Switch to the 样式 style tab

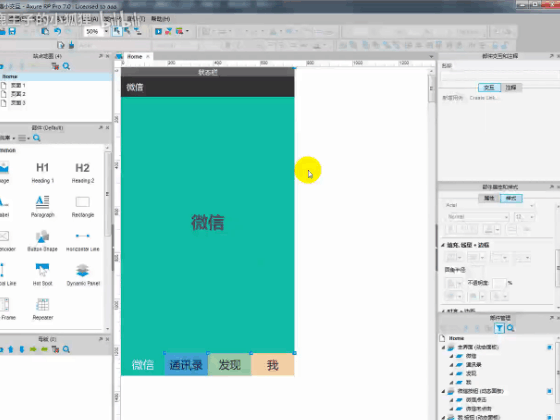tap(511, 198)
